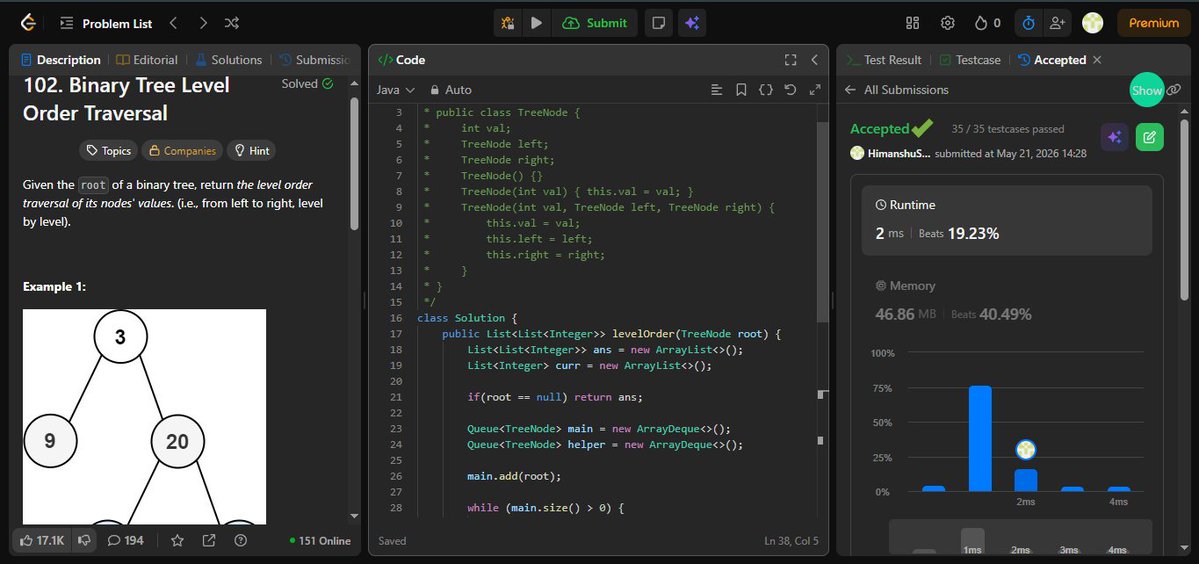1199x564 pixels.
Task: Open the Problem List panel
Action: click(x=106, y=23)
